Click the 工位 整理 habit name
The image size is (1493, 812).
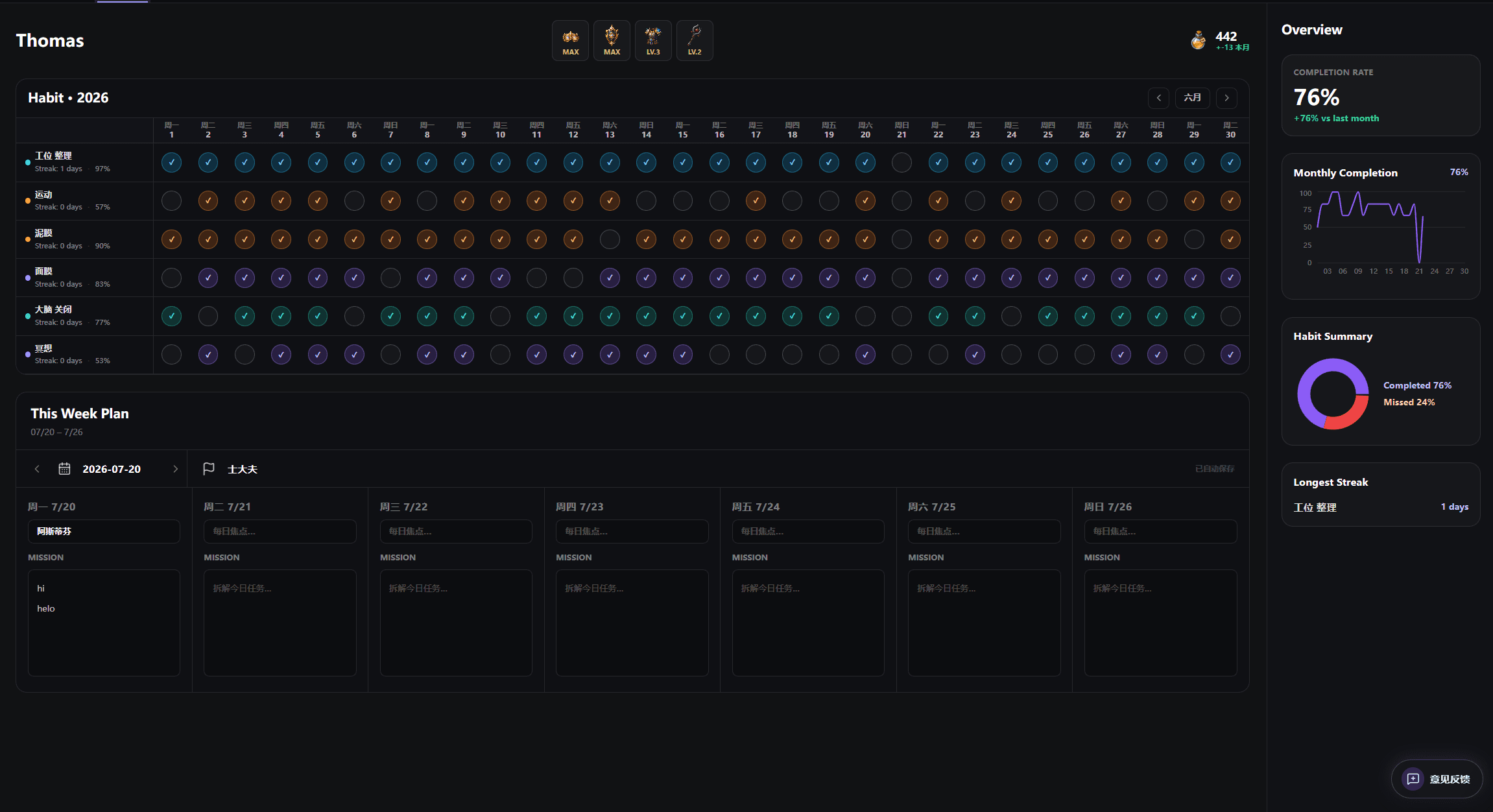point(53,156)
